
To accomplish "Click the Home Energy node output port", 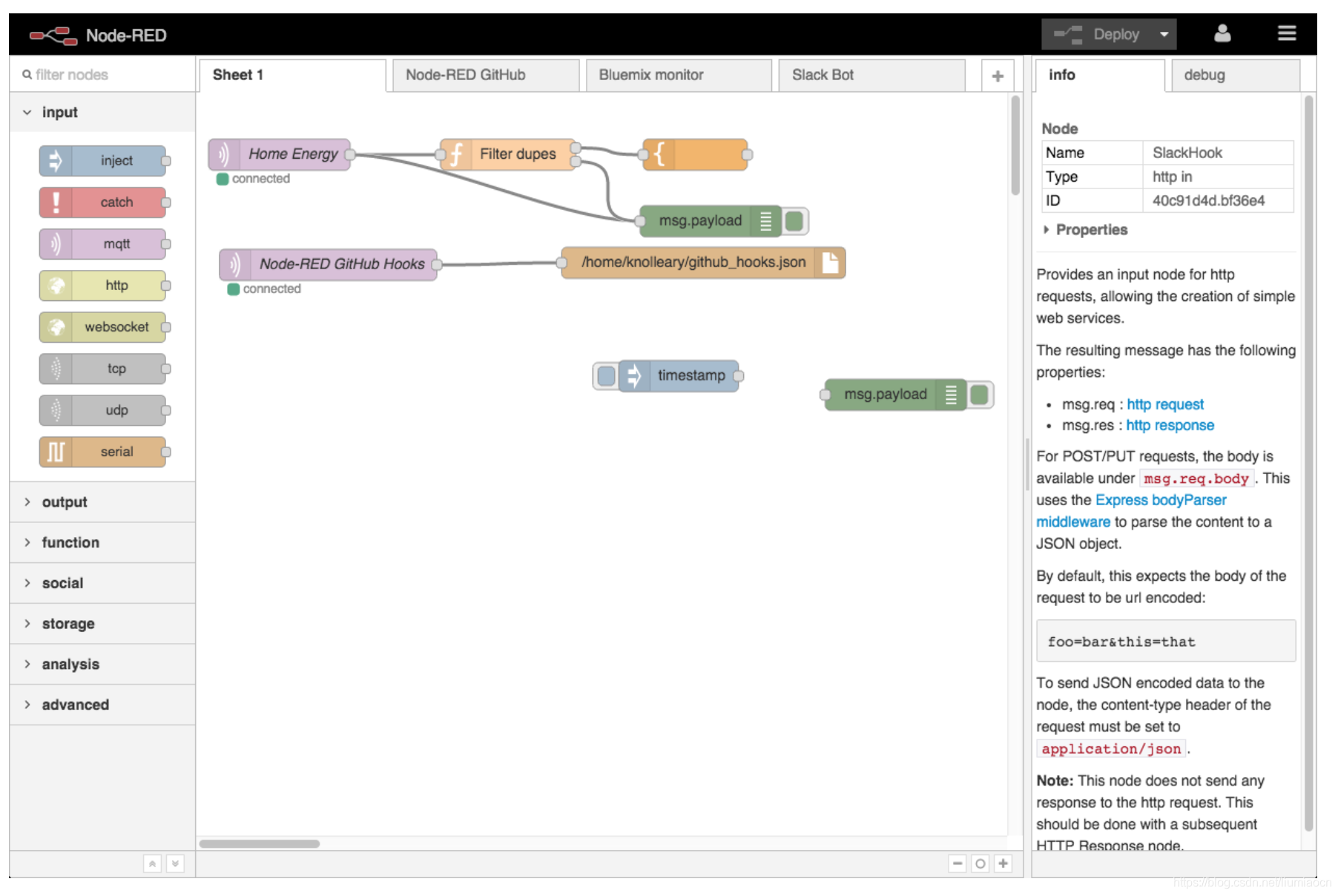I will coord(350,154).
